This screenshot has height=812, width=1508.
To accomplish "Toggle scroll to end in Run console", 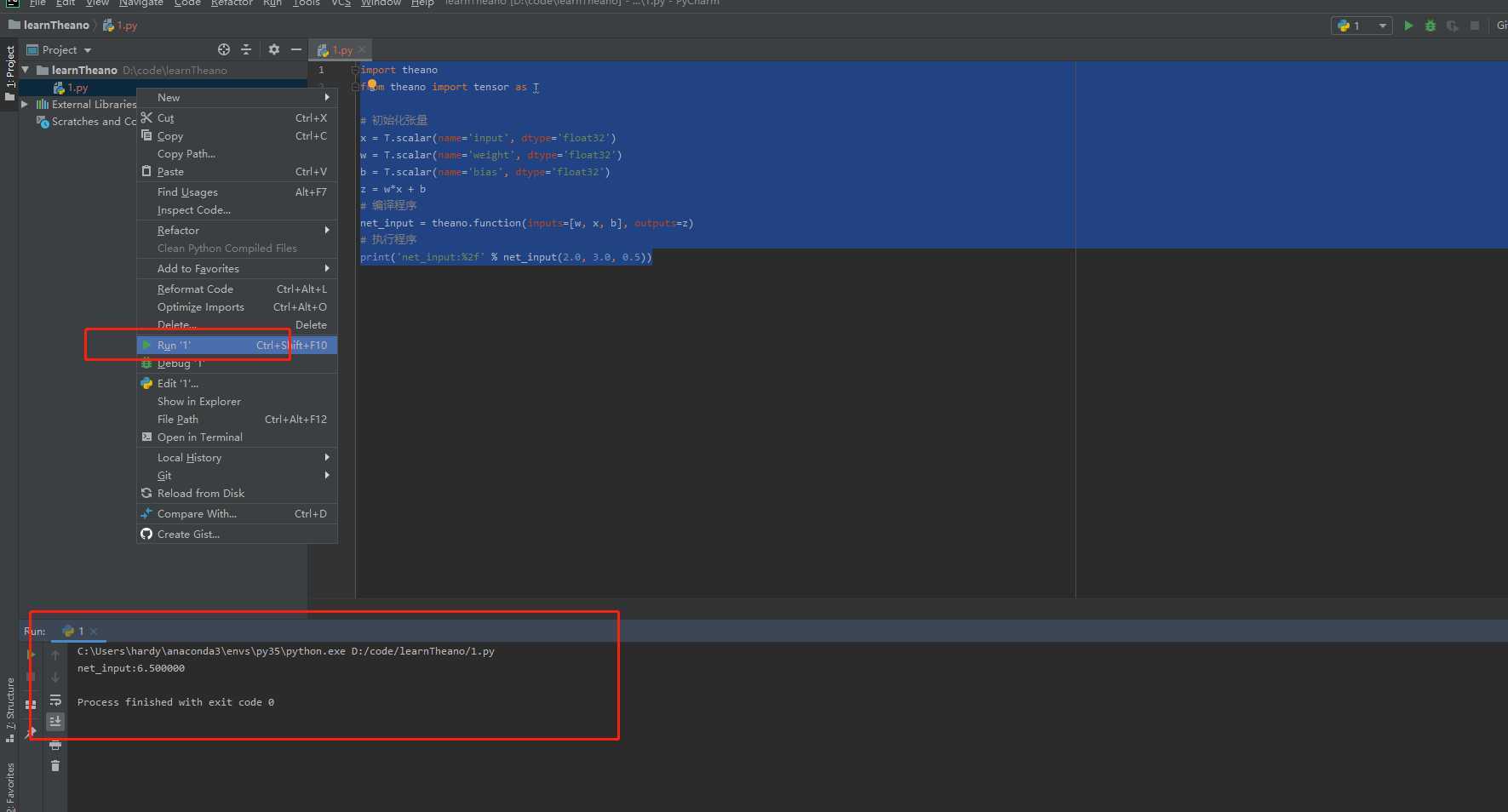I will [55, 722].
